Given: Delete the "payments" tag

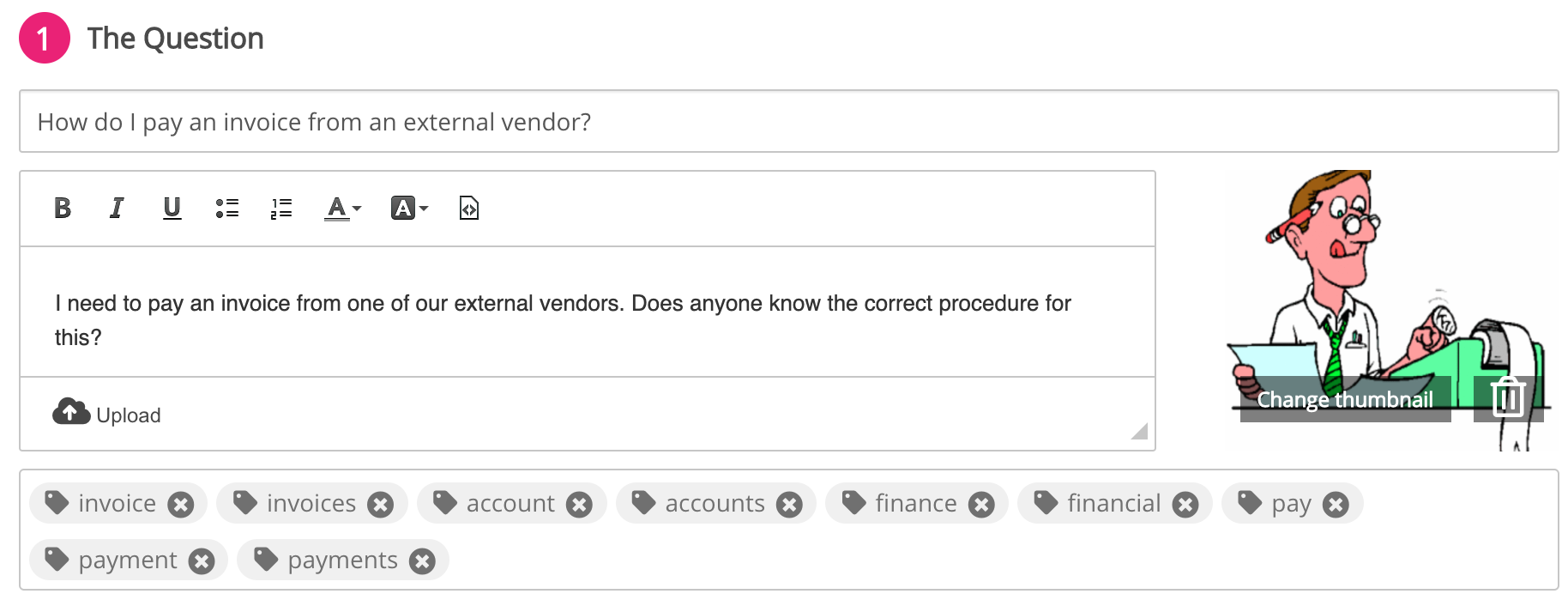Looking at the screenshot, I should 422,561.
